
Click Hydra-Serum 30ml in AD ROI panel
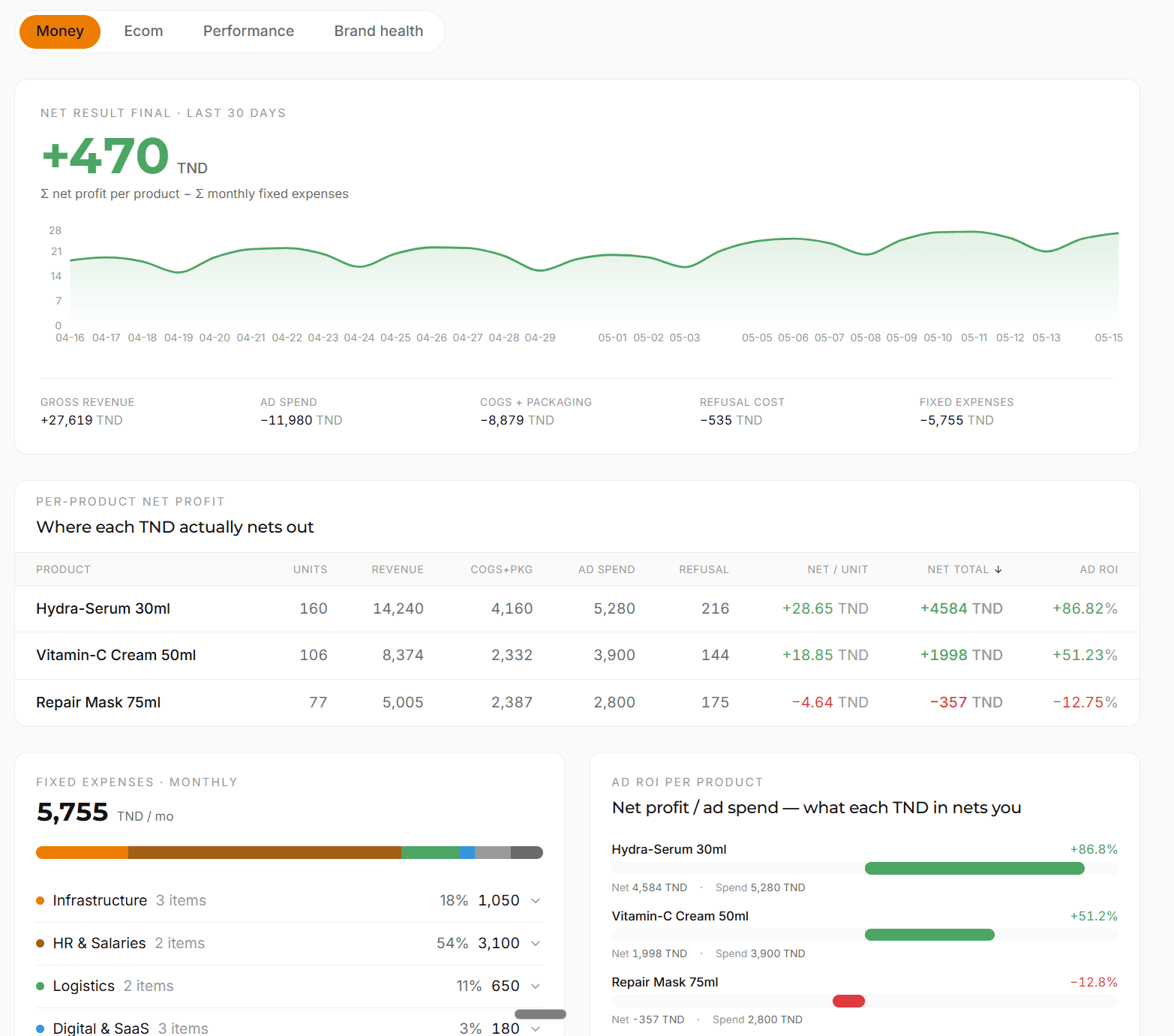click(668, 849)
